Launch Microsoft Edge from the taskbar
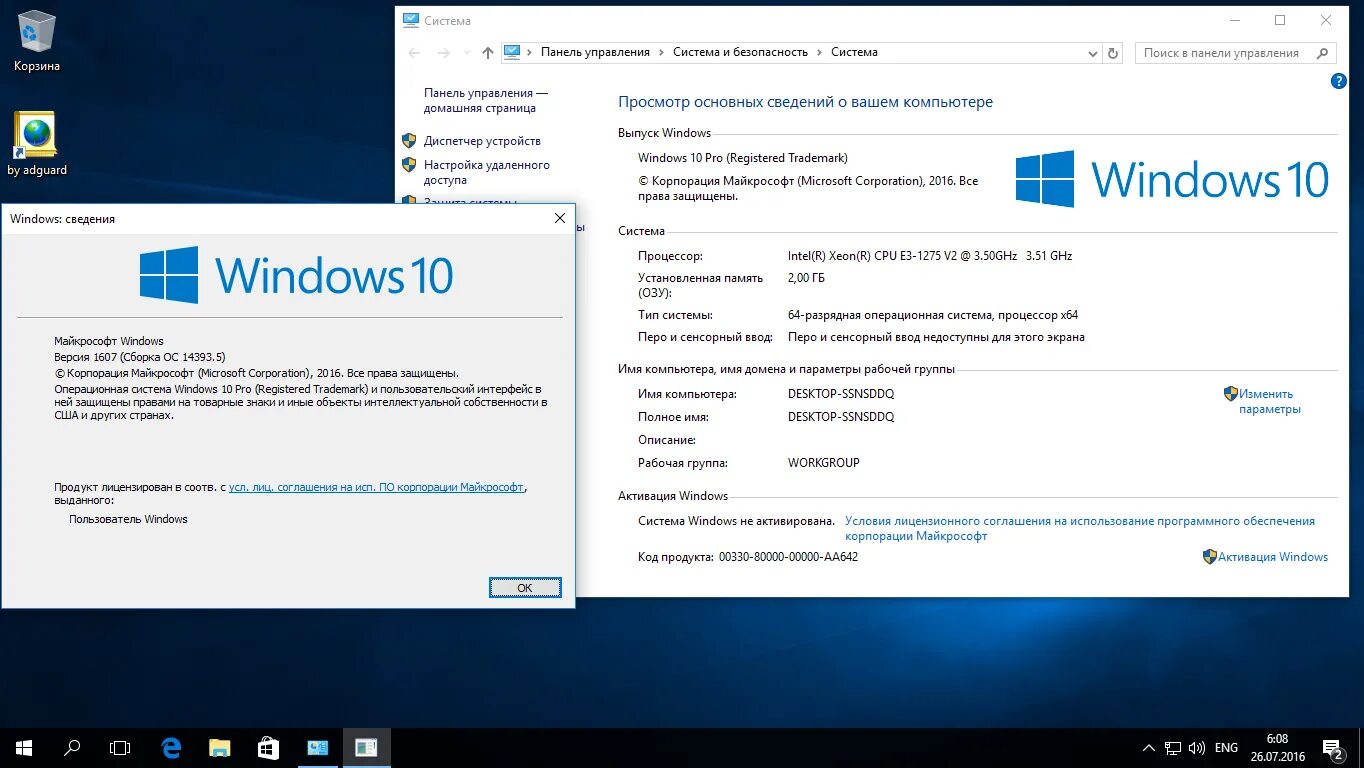Screen dimensions: 1364x768 point(172,747)
